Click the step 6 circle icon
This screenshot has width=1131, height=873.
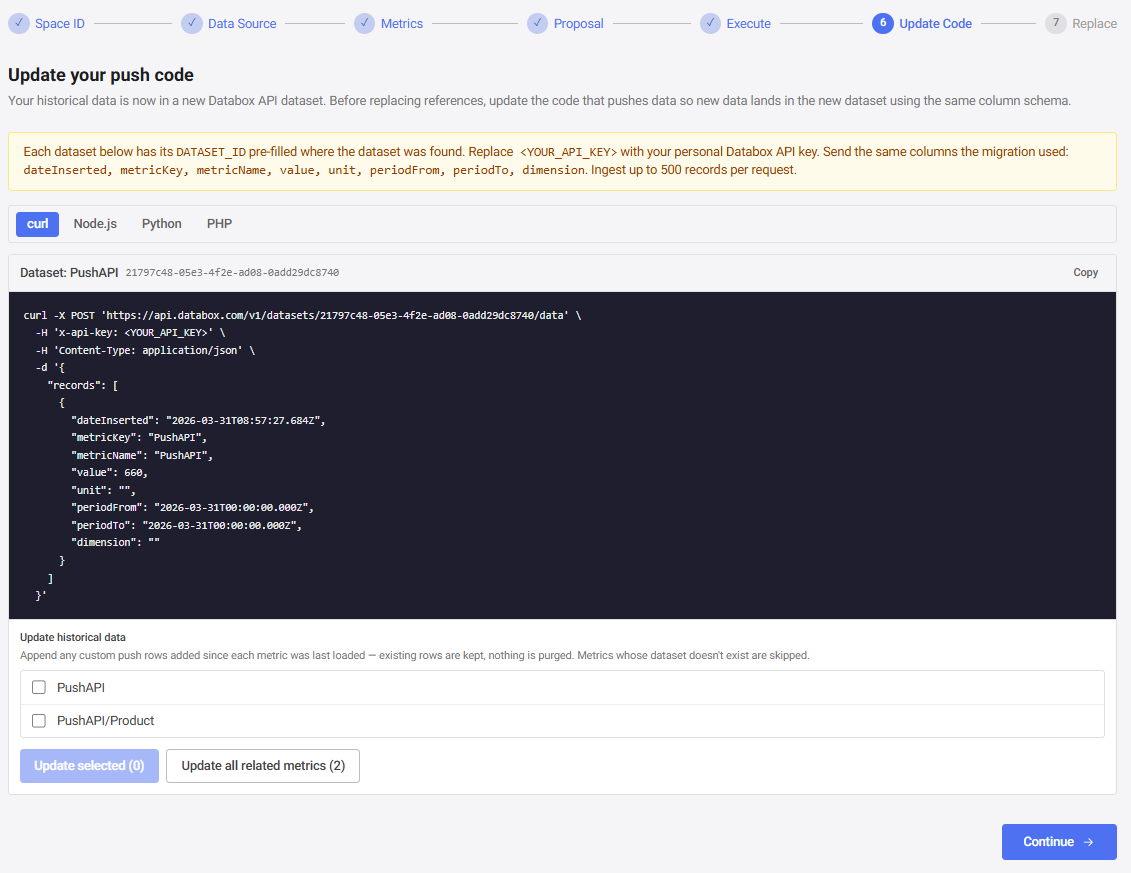[x=883, y=23]
